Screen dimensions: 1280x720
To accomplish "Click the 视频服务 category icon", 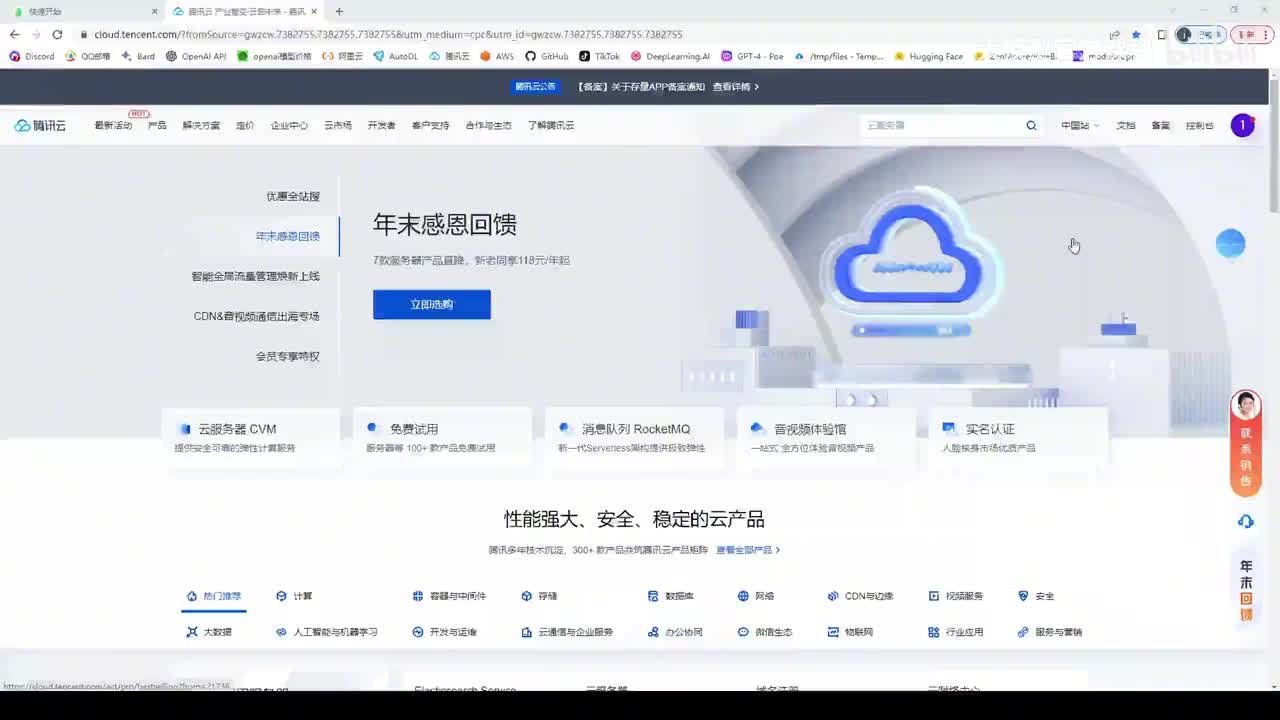I will coord(934,596).
